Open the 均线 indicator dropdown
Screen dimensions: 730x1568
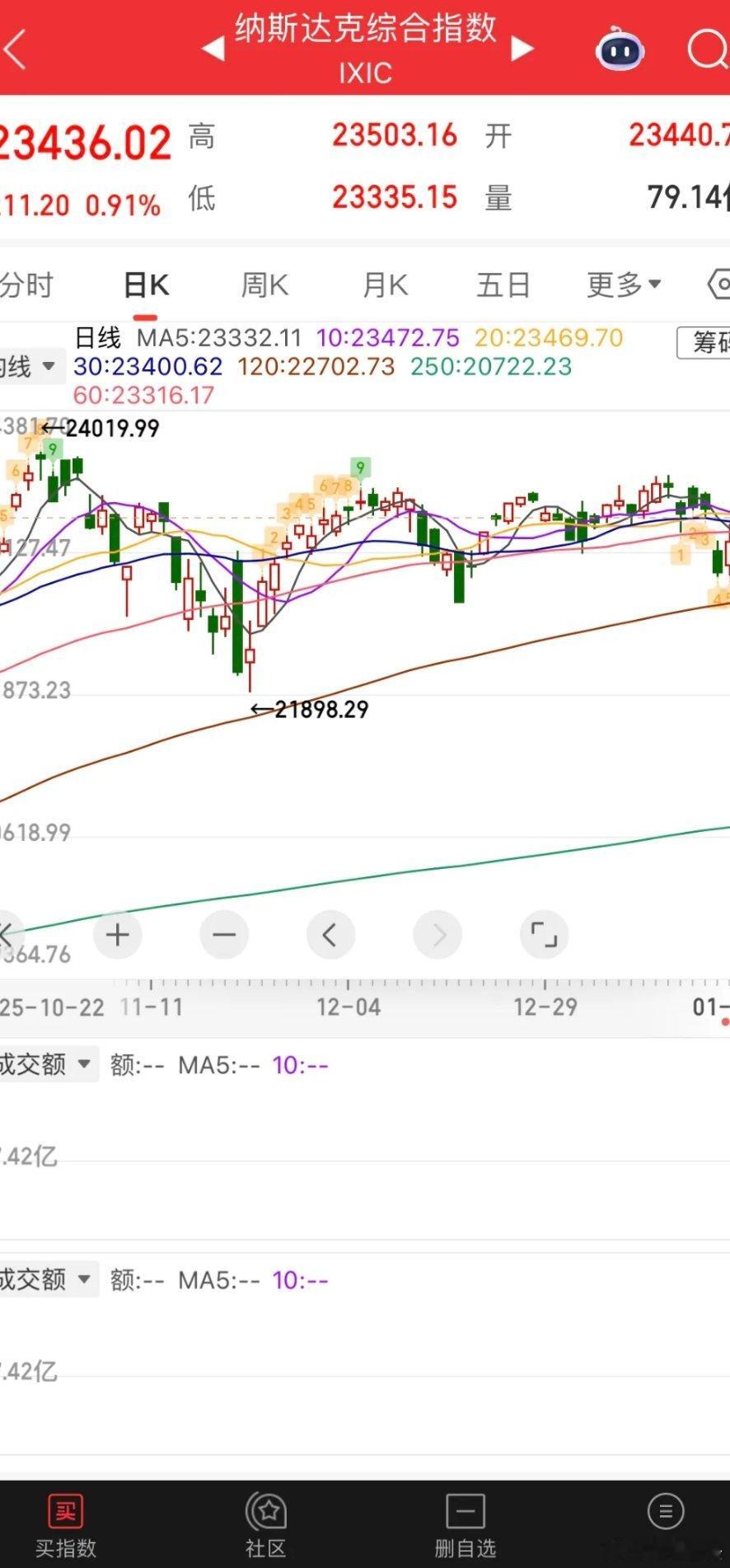click(30, 365)
